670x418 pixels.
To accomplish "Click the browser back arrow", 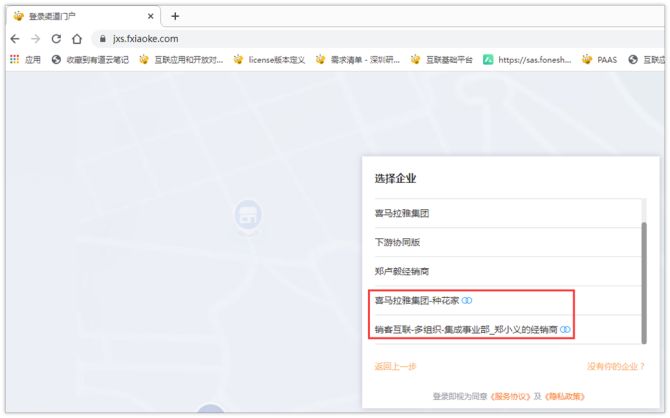I will [15, 38].
